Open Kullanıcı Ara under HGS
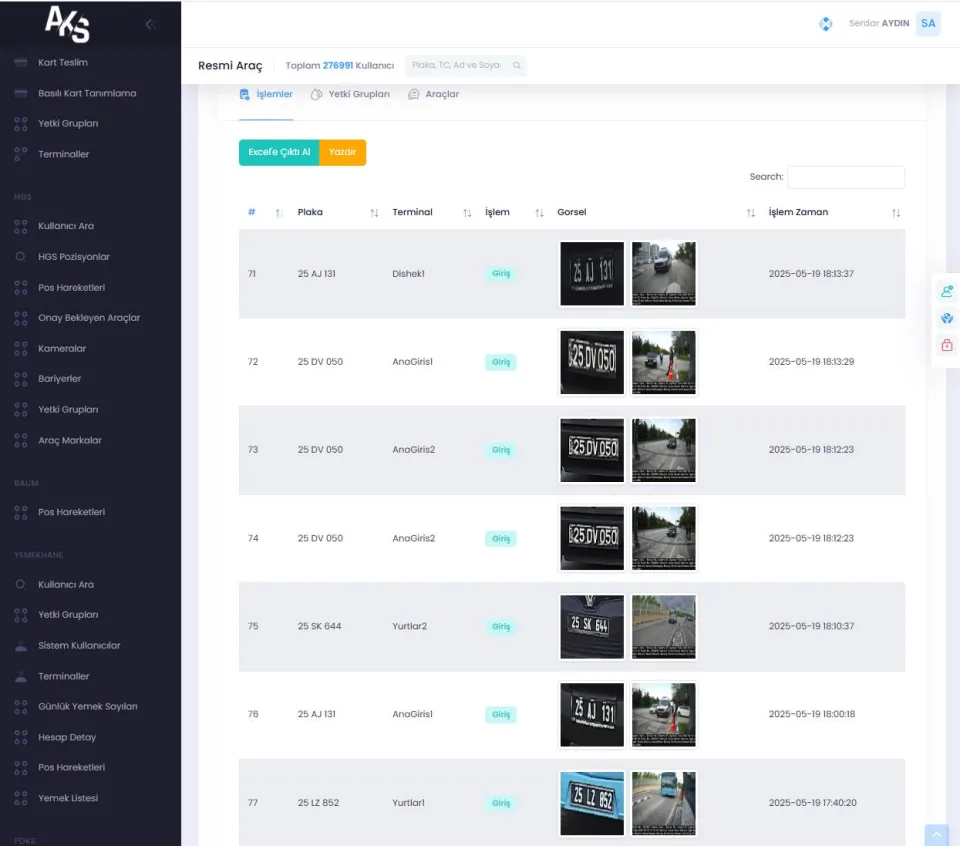The width and height of the screenshot is (960, 846). 66,226
